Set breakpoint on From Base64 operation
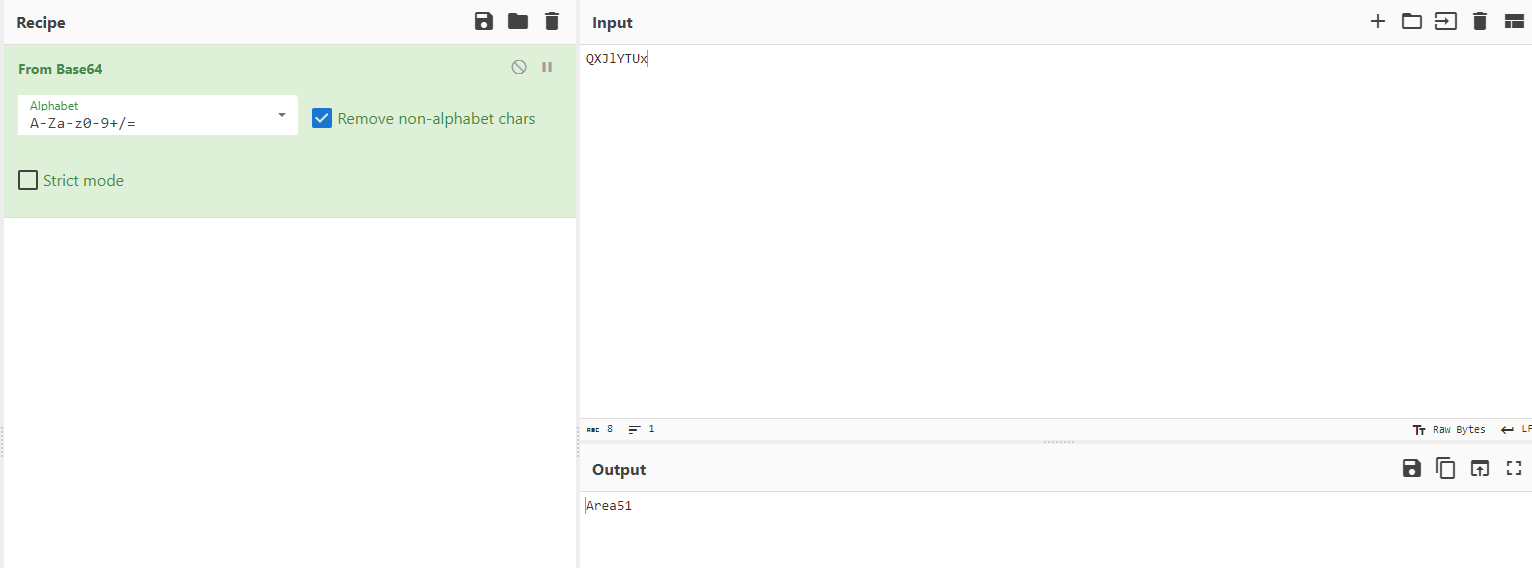Screen dimensions: 1532x568 point(547,67)
